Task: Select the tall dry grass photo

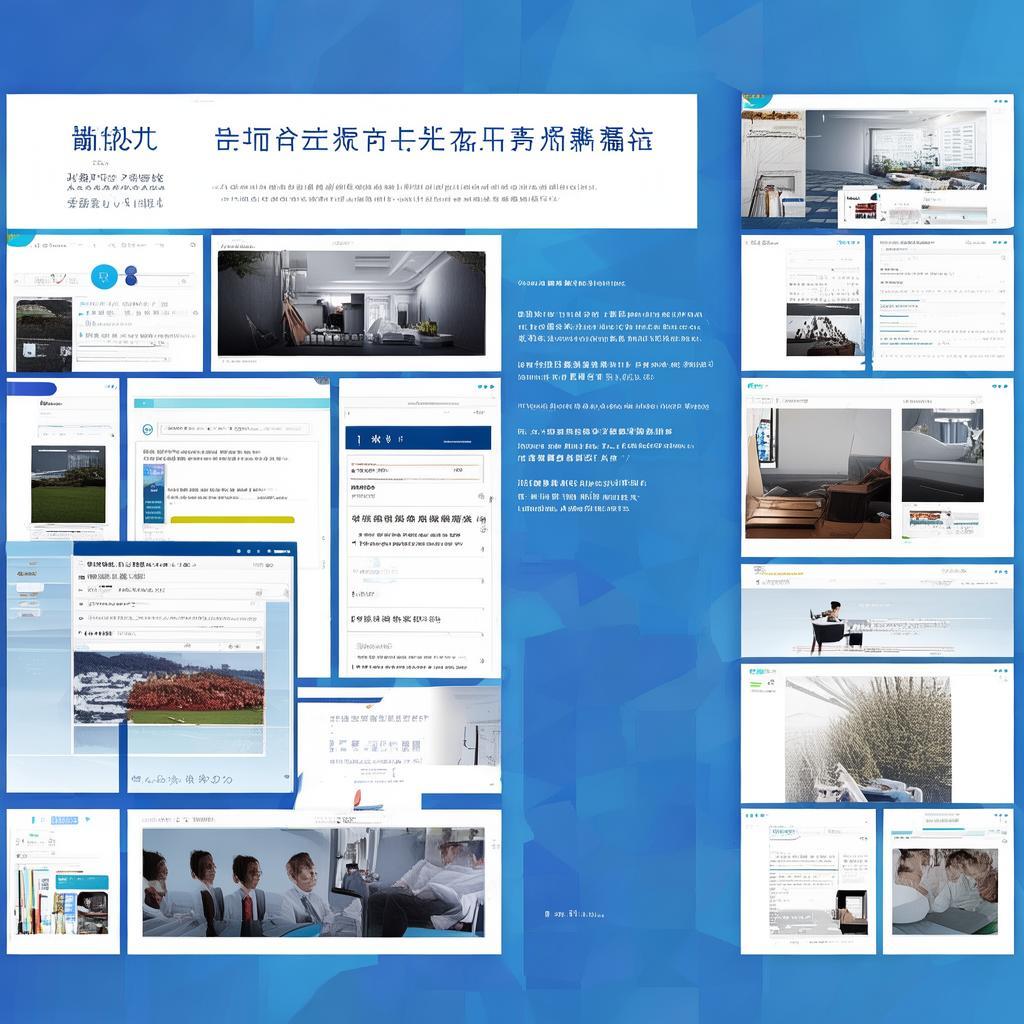Action: (x=867, y=738)
